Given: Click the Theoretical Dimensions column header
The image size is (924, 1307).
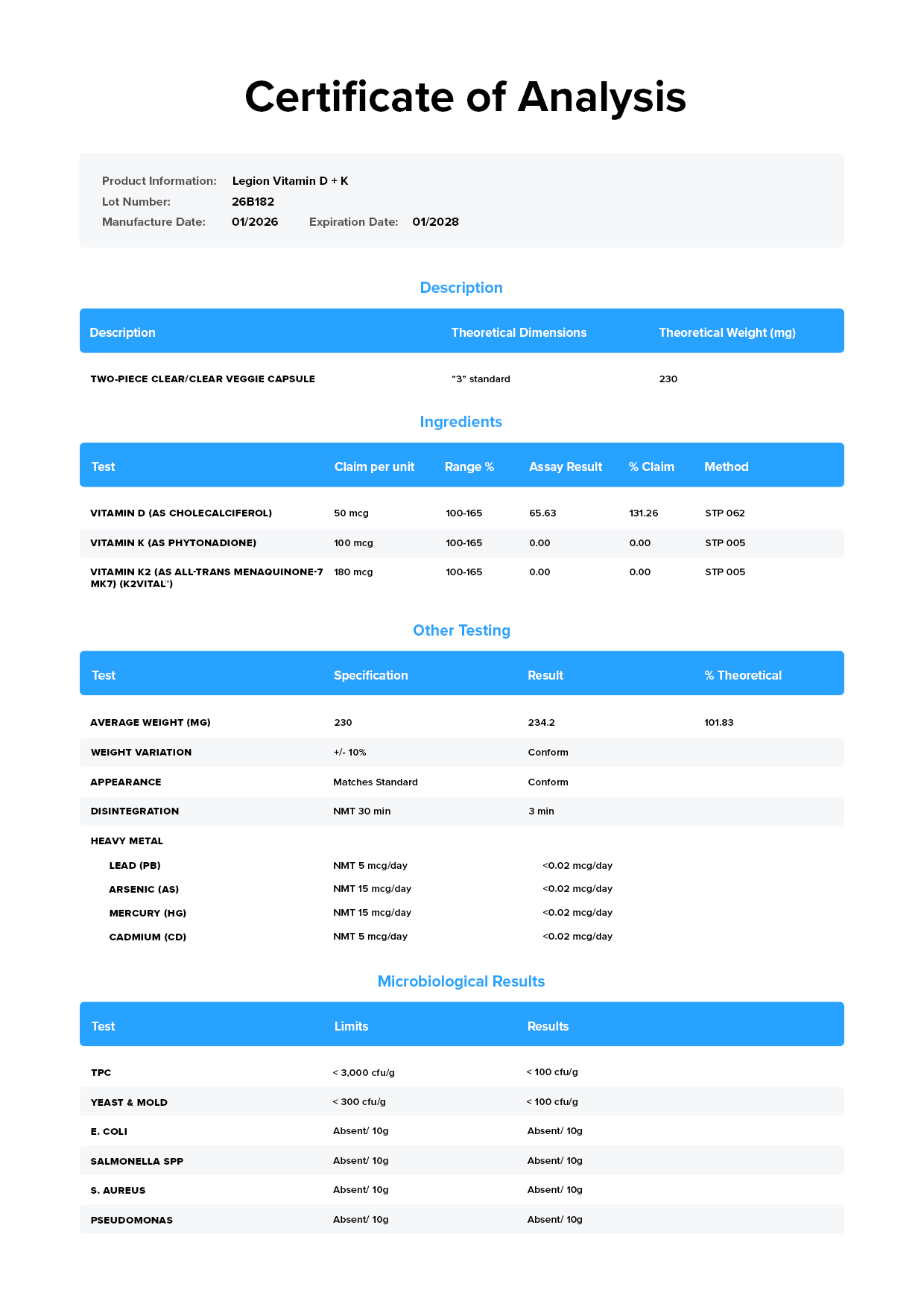Looking at the screenshot, I should pyautogui.click(x=519, y=332).
